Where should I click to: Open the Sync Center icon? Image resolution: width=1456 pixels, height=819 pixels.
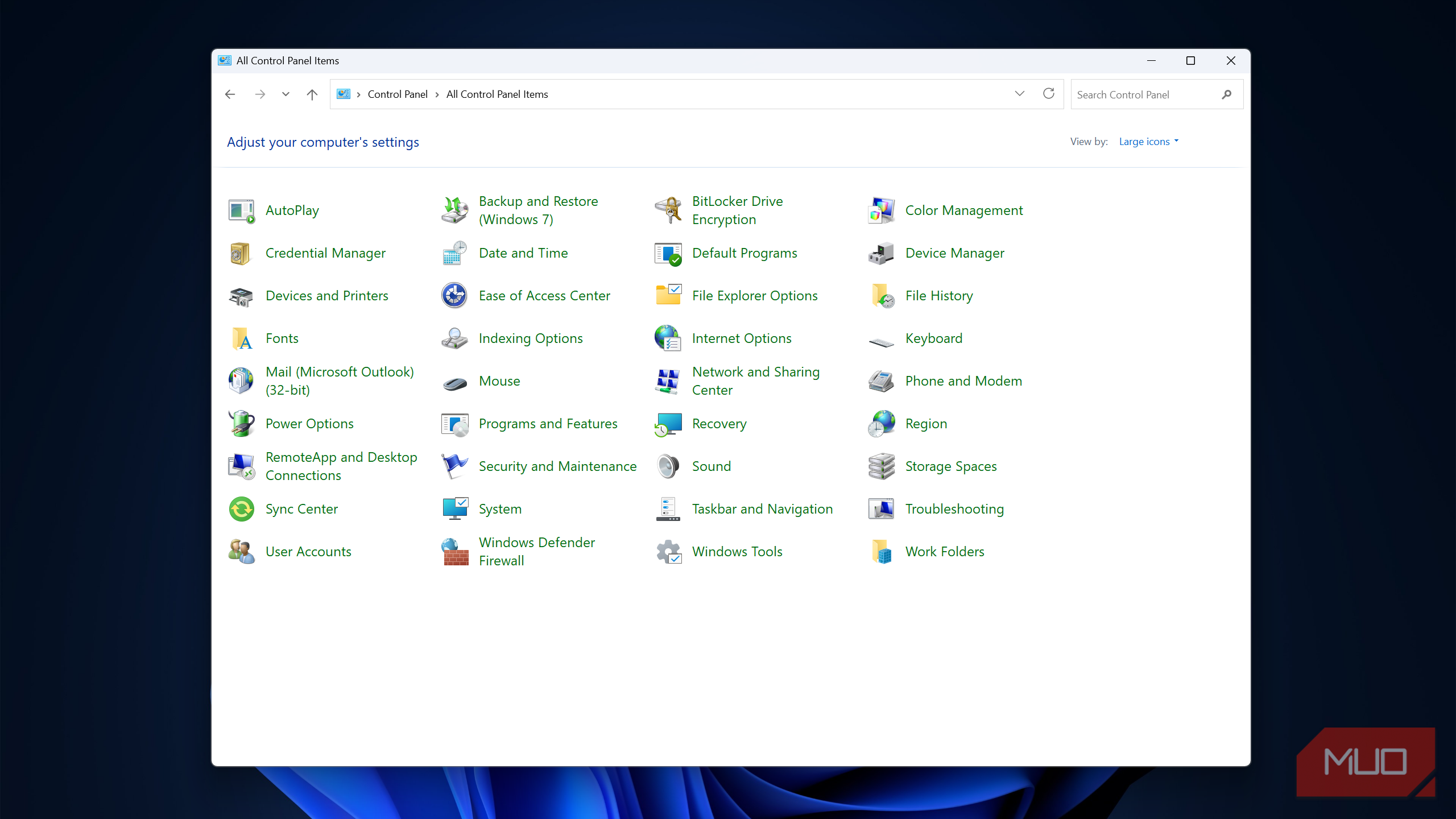point(241,509)
